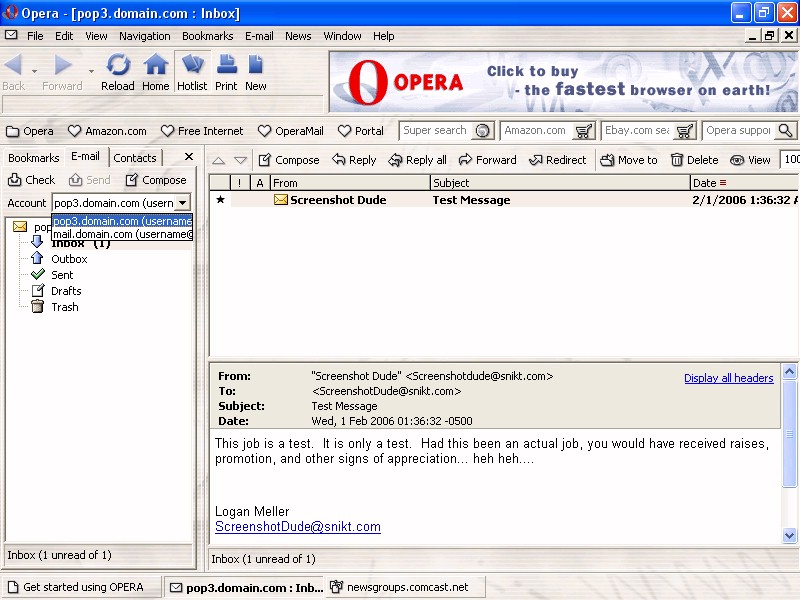Select pop3.domain.com in the account list
This screenshot has height=600, width=800.
pos(122,221)
